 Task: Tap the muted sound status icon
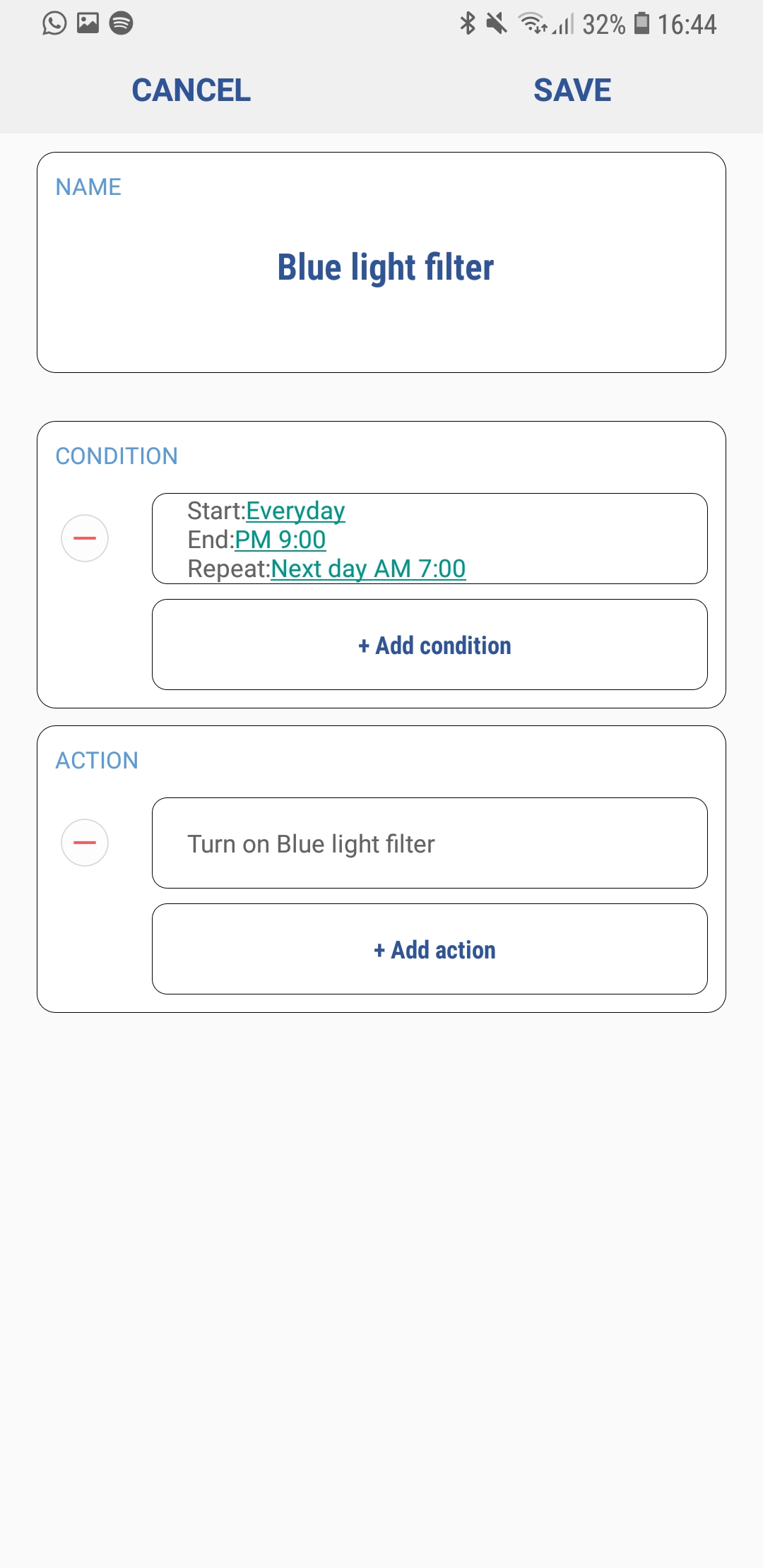pyautogui.click(x=497, y=23)
